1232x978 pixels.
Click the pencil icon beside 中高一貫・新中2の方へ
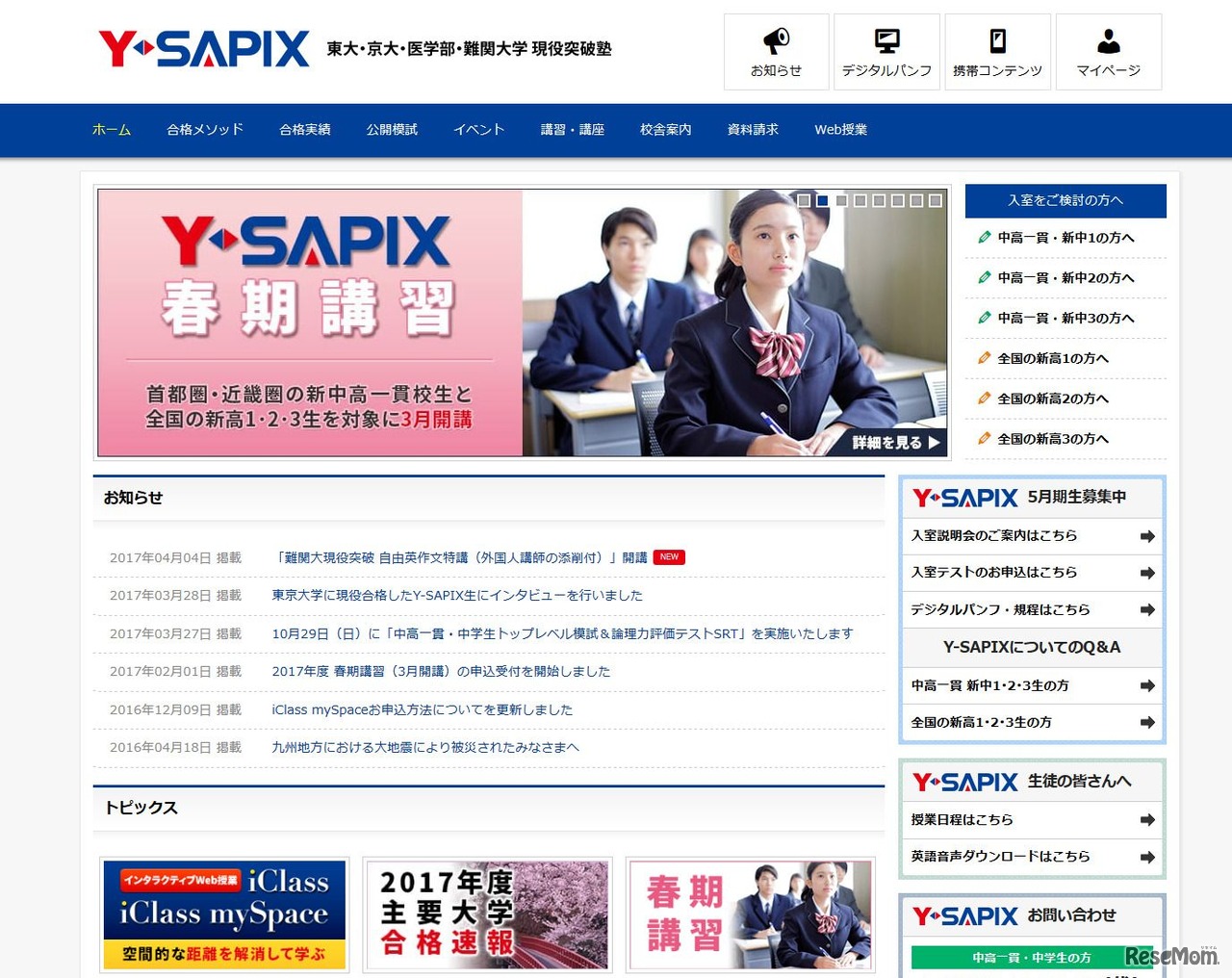[984, 277]
